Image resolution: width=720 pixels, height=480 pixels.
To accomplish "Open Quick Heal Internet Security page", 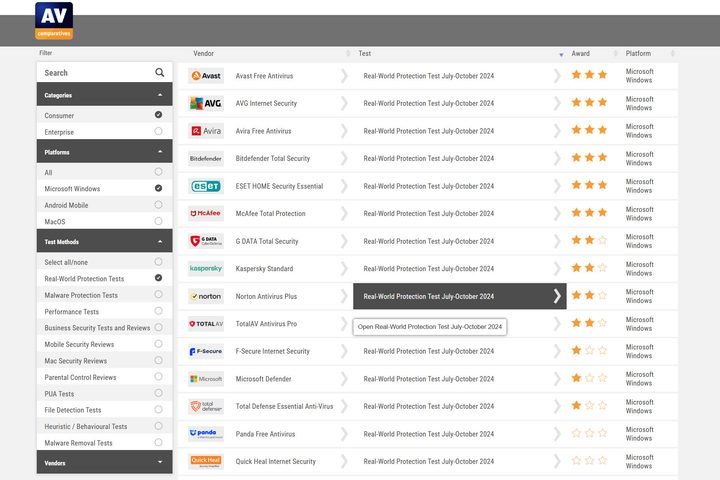I will pos(276,461).
